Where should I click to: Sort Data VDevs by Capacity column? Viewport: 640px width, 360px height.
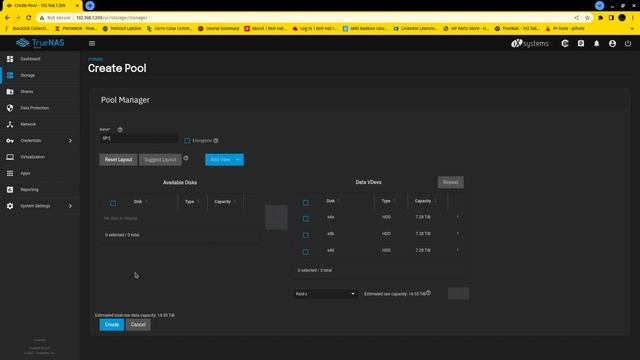[x=423, y=201]
